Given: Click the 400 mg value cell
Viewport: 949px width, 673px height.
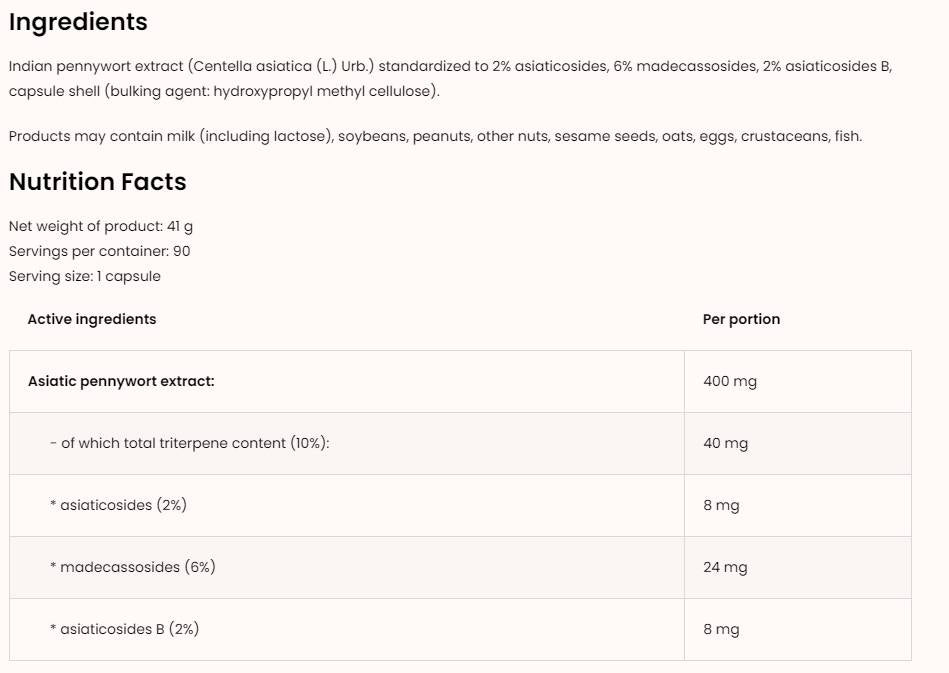Looking at the screenshot, I should click(730, 381).
